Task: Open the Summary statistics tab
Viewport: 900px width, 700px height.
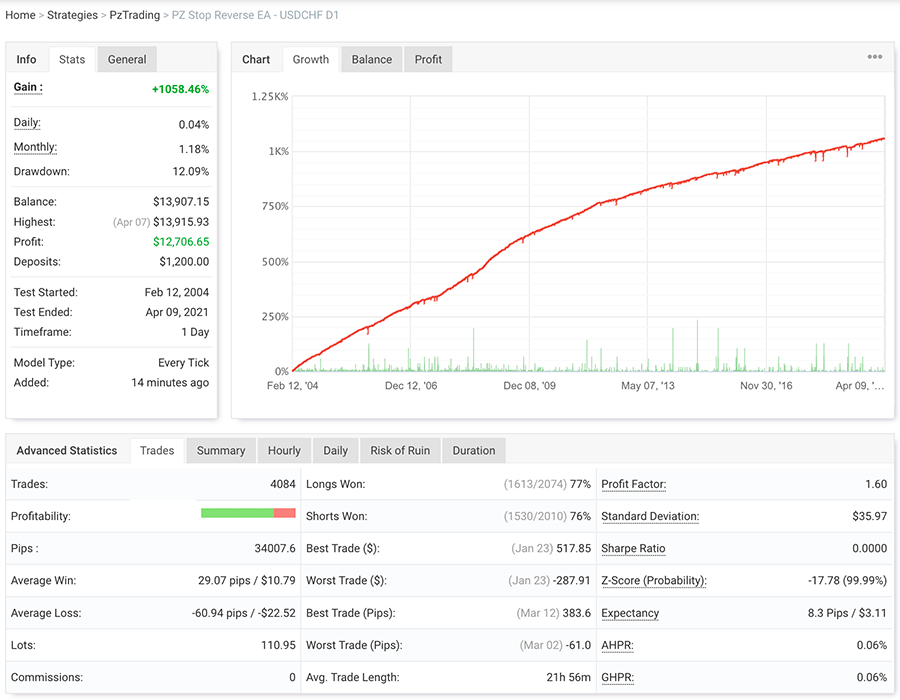Action: pos(221,450)
